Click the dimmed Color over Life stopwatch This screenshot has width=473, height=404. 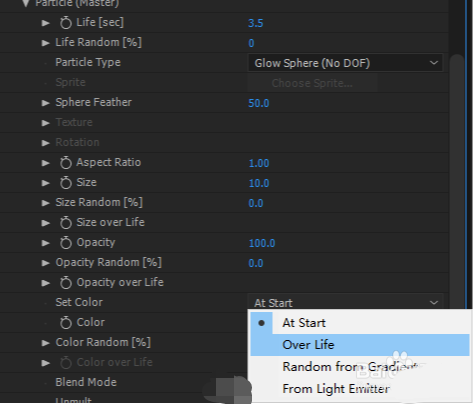pyautogui.click(x=66, y=363)
